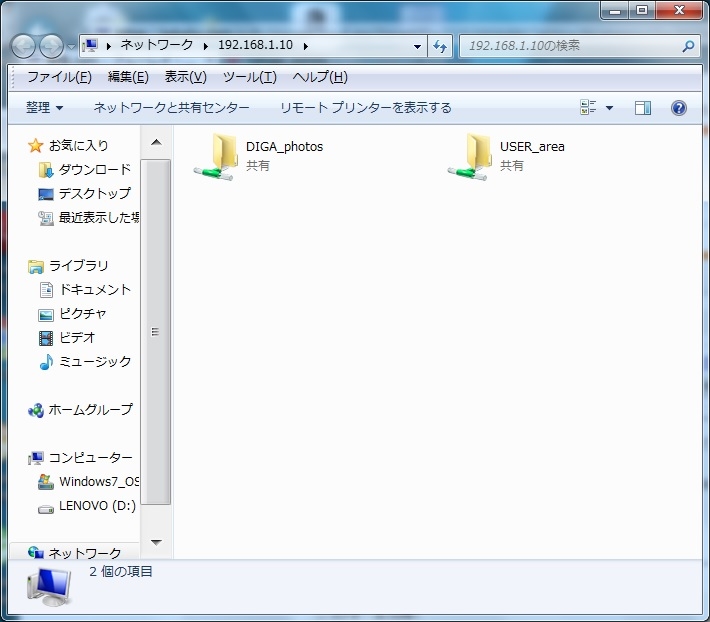Open recent pages dropdown beside Forward button

71,46
